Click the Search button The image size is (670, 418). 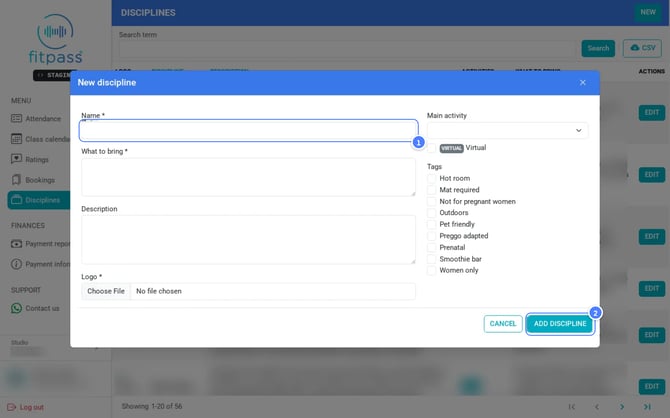(598, 48)
